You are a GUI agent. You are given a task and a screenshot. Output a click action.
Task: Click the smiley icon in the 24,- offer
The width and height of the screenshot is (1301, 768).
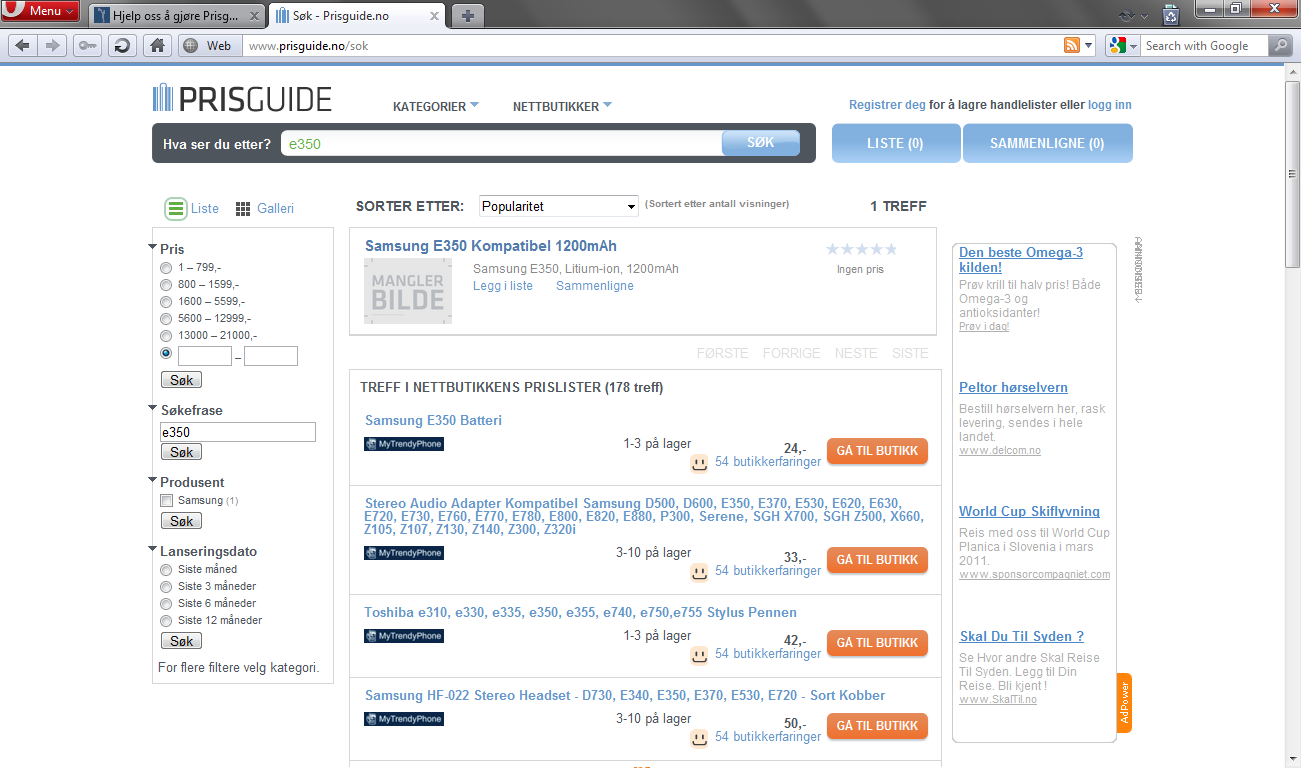(699, 463)
